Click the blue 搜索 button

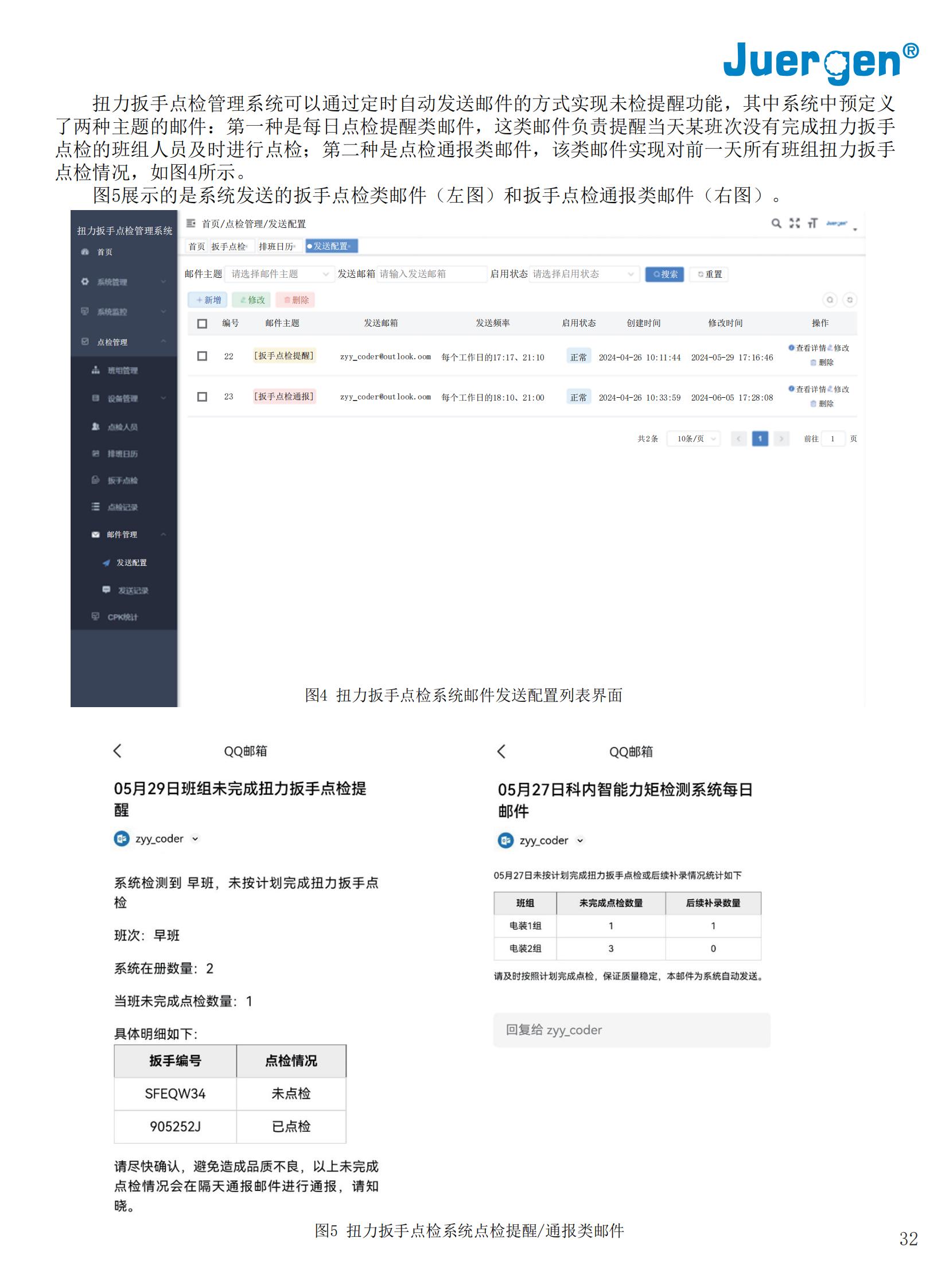(x=664, y=274)
